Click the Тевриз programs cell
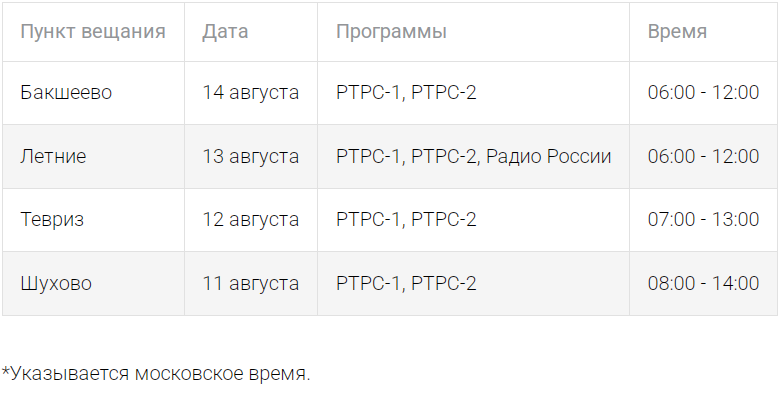Viewport: 778px width, 399px height. 473,219
